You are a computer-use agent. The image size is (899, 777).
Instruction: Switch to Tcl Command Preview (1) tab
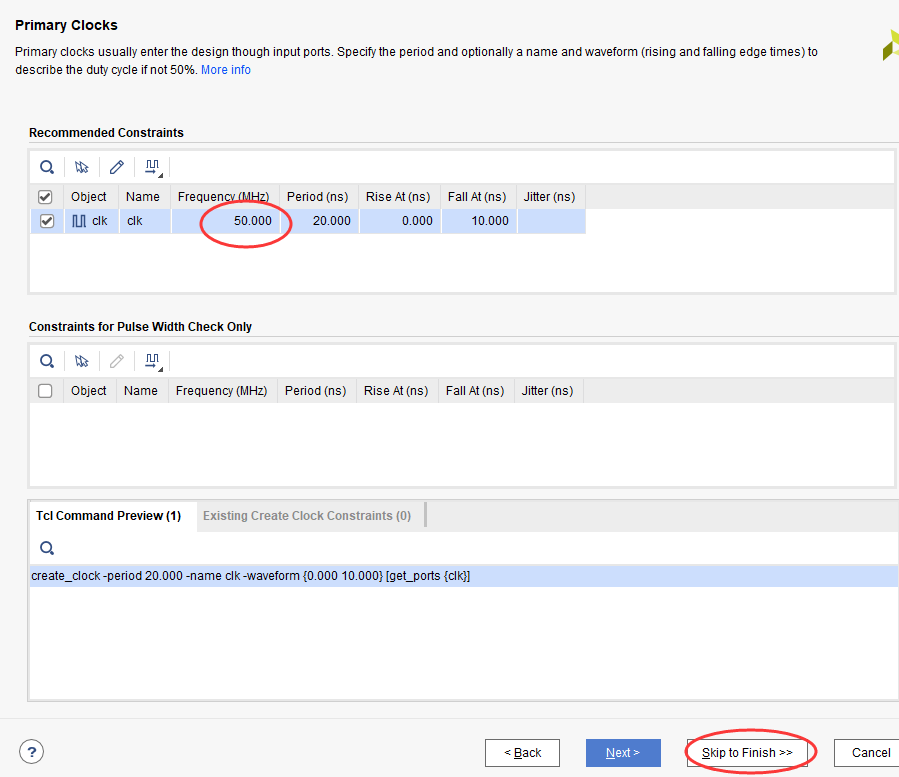pos(108,516)
